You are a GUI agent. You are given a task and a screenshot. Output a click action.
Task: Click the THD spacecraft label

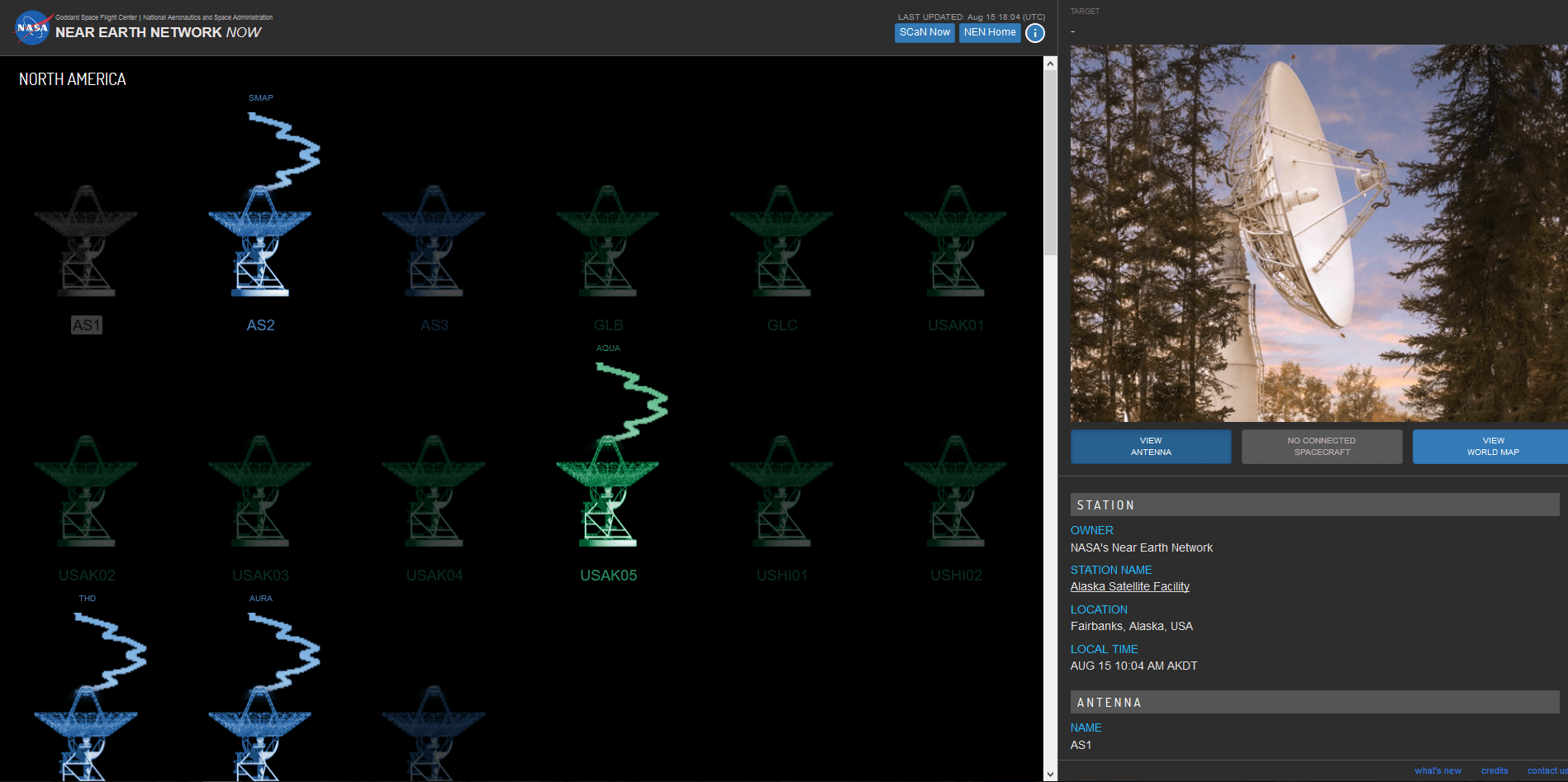88,599
